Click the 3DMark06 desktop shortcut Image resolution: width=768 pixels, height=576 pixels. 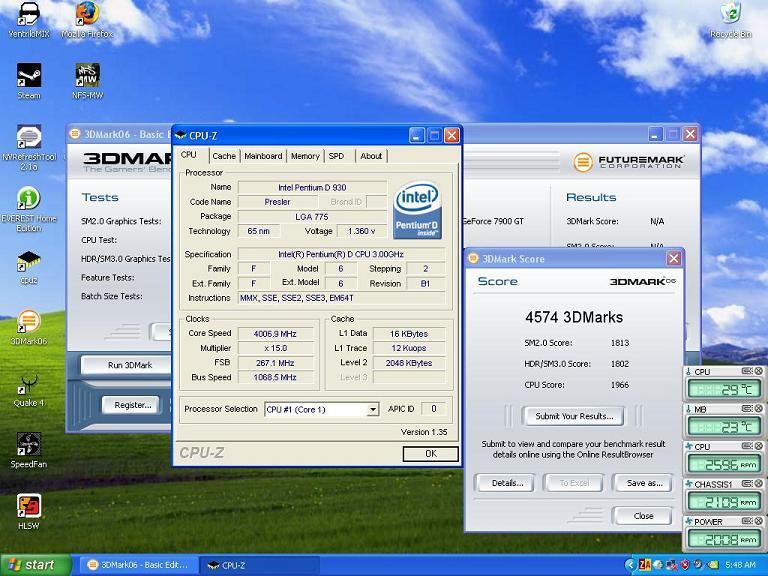[x=29, y=327]
